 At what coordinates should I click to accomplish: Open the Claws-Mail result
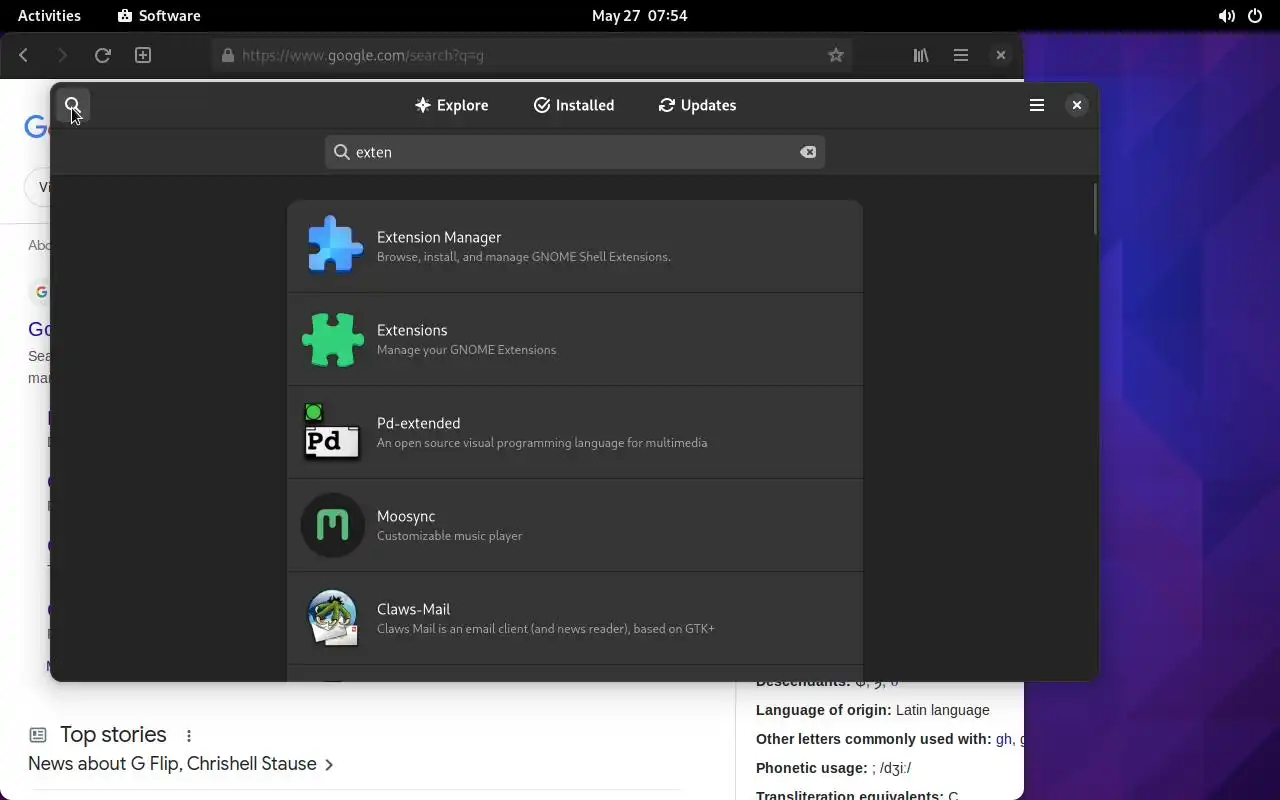[575, 618]
